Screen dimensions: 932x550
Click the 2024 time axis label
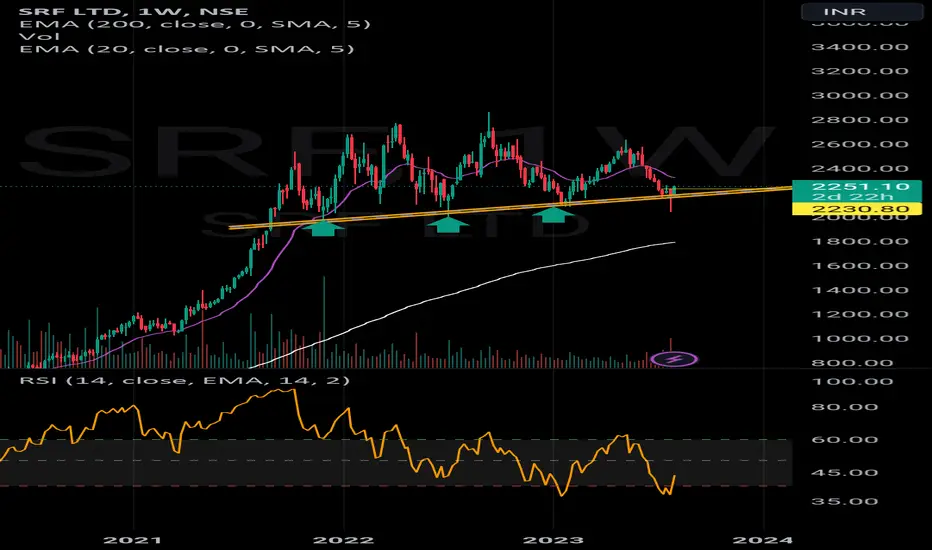(763, 540)
